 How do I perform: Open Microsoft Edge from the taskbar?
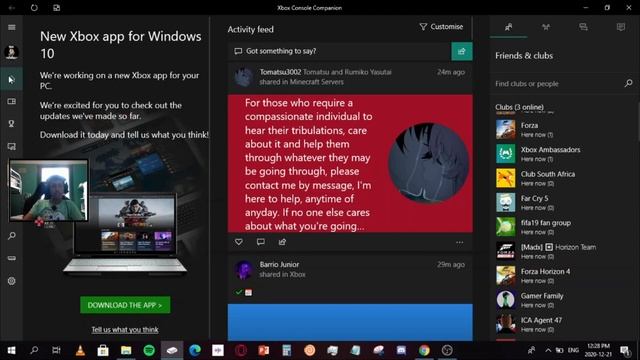[195, 350]
